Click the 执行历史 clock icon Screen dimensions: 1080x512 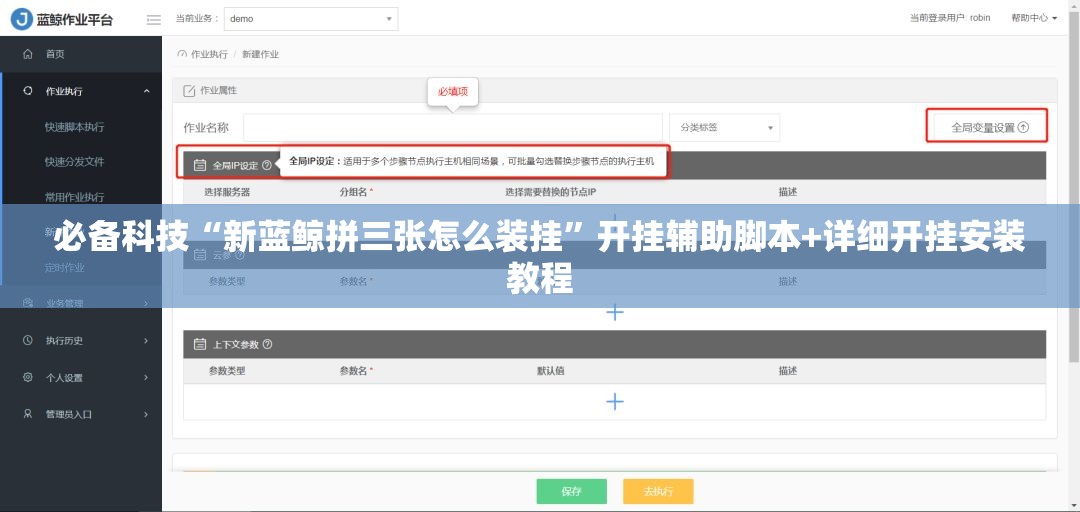tap(28, 340)
